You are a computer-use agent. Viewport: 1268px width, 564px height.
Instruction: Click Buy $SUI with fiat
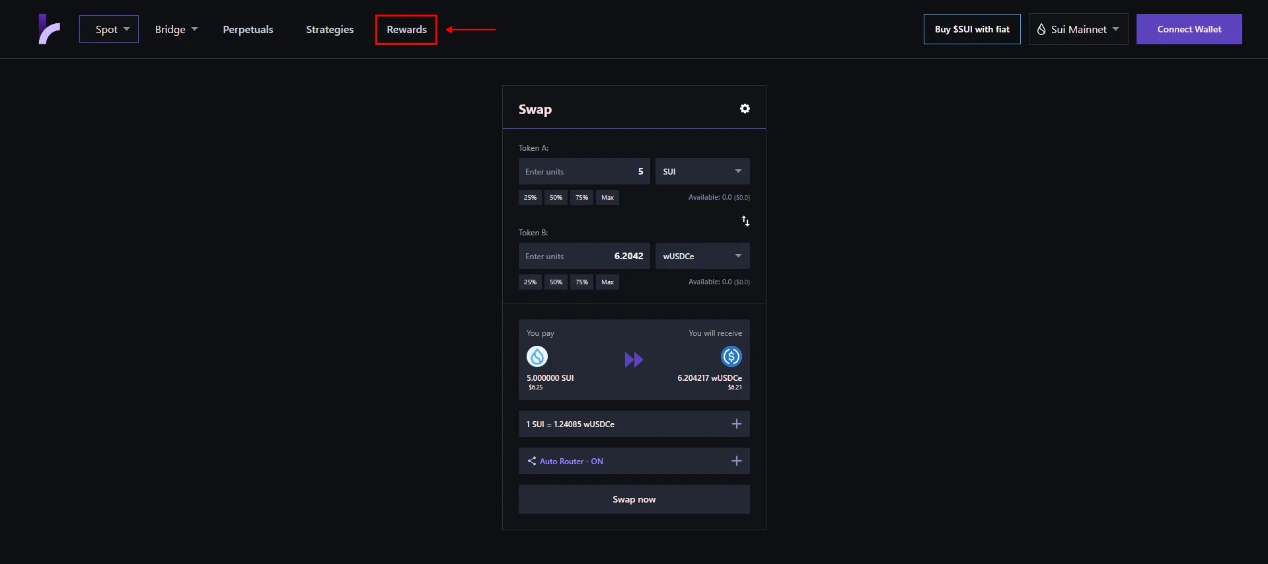(972, 29)
